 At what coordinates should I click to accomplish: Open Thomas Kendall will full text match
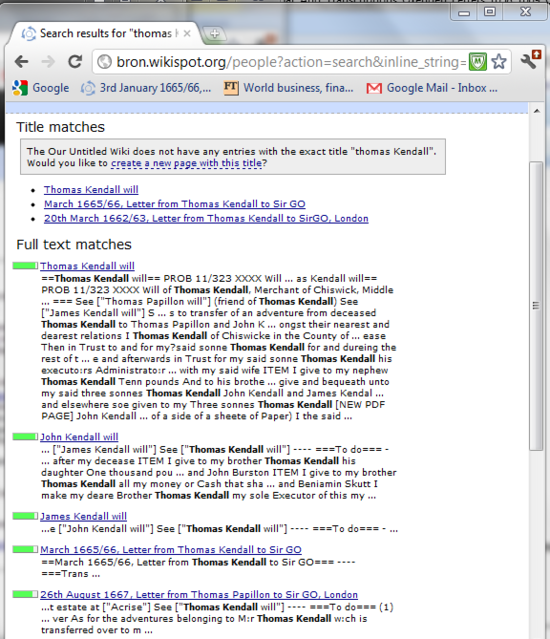(87, 266)
